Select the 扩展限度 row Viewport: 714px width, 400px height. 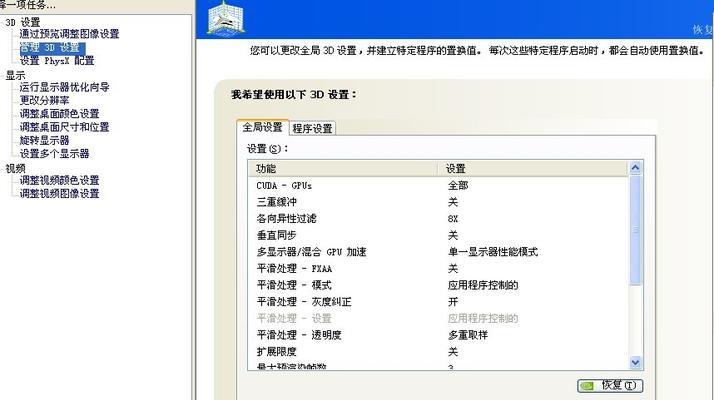[x=438, y=352]
